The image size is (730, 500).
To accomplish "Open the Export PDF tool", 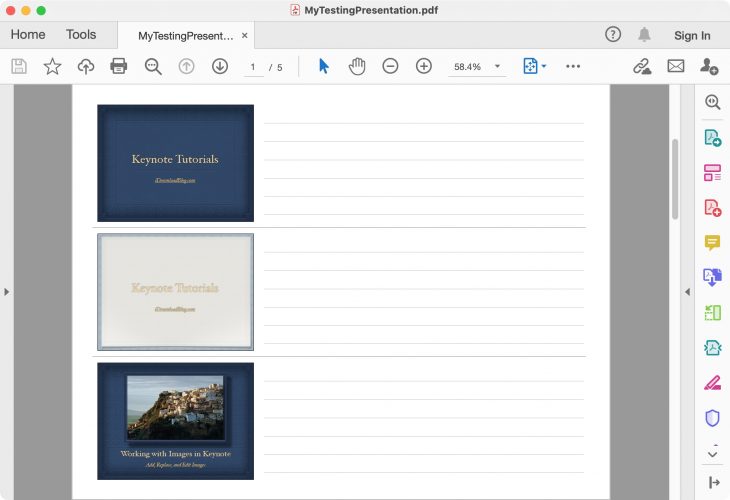I will pos(712,138).
